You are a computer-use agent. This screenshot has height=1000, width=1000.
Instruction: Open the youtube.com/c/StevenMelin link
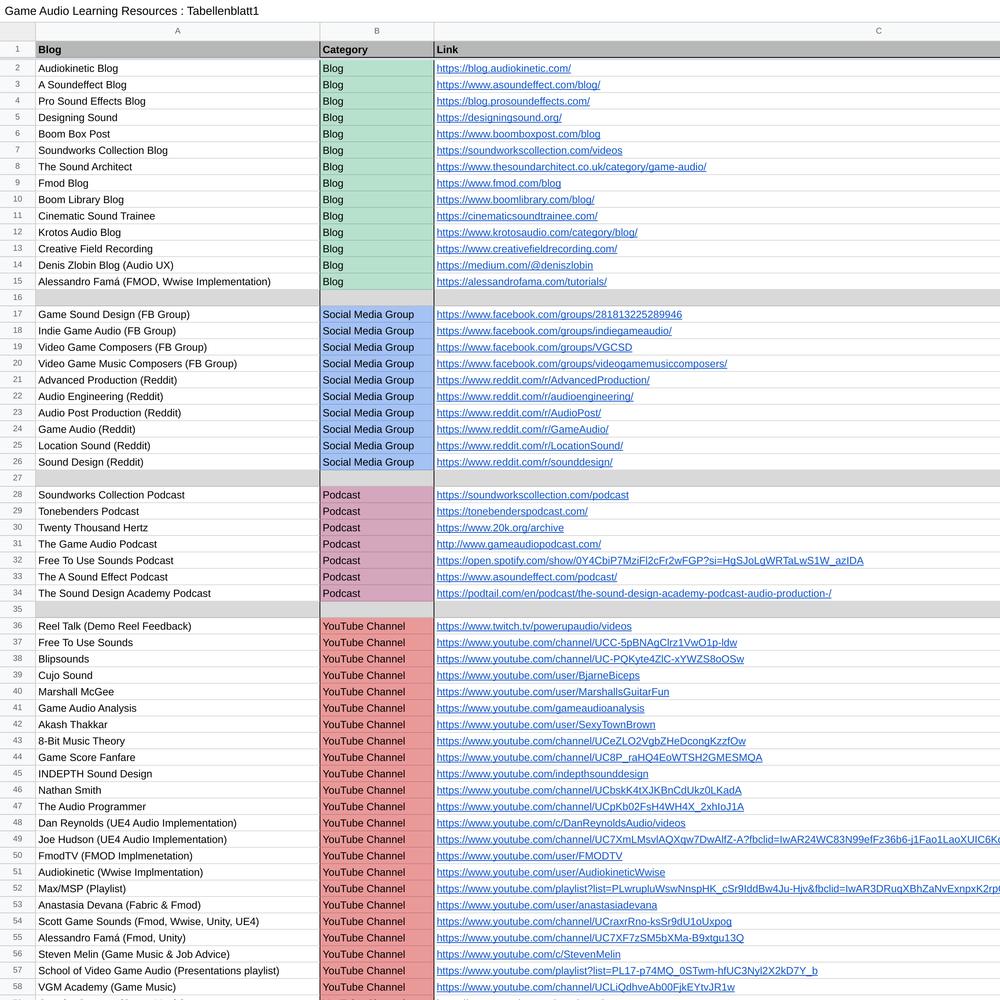coord(528,955)
